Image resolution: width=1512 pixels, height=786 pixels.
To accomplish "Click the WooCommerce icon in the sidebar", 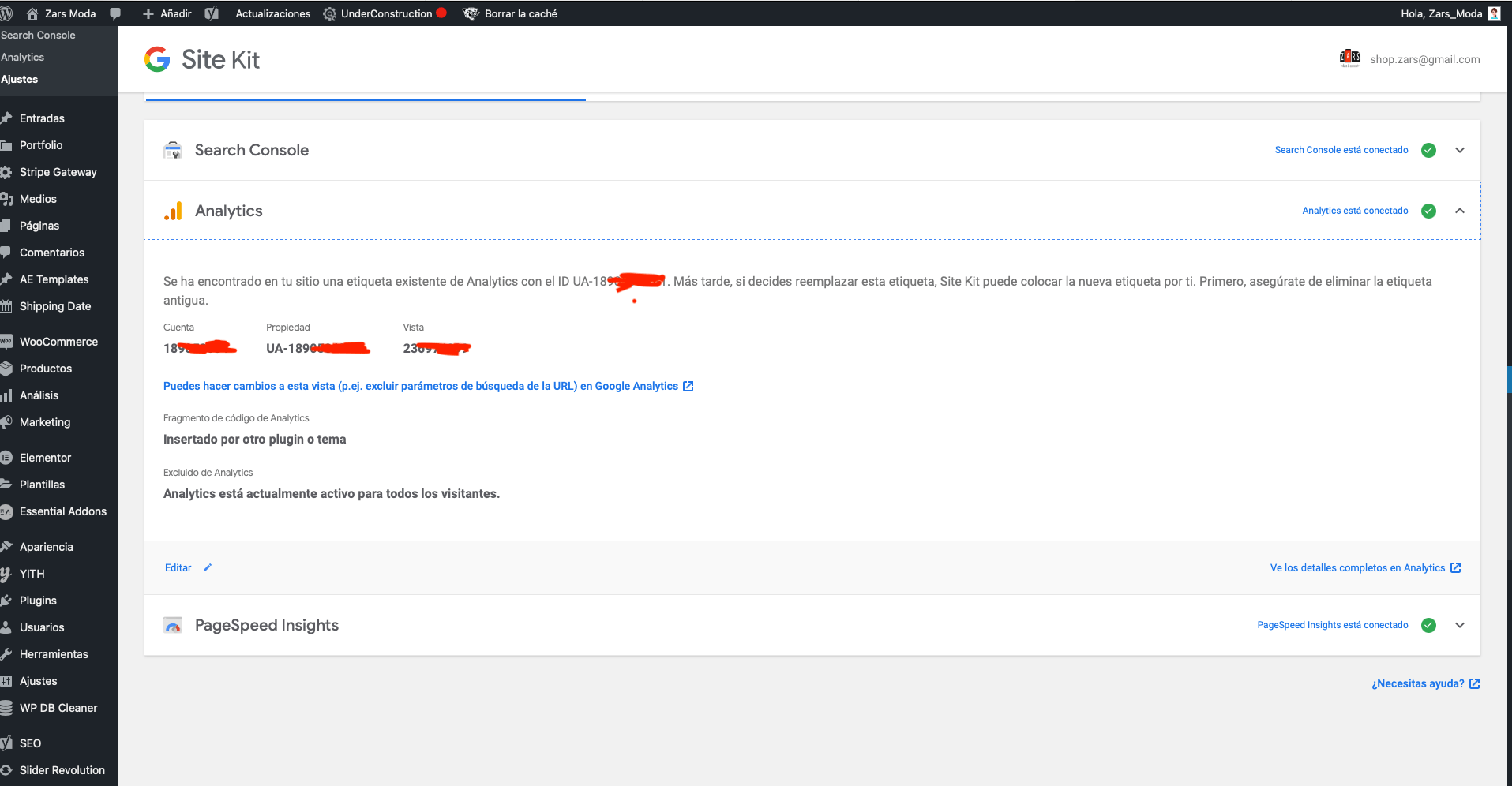I will (x=6, y=342).
